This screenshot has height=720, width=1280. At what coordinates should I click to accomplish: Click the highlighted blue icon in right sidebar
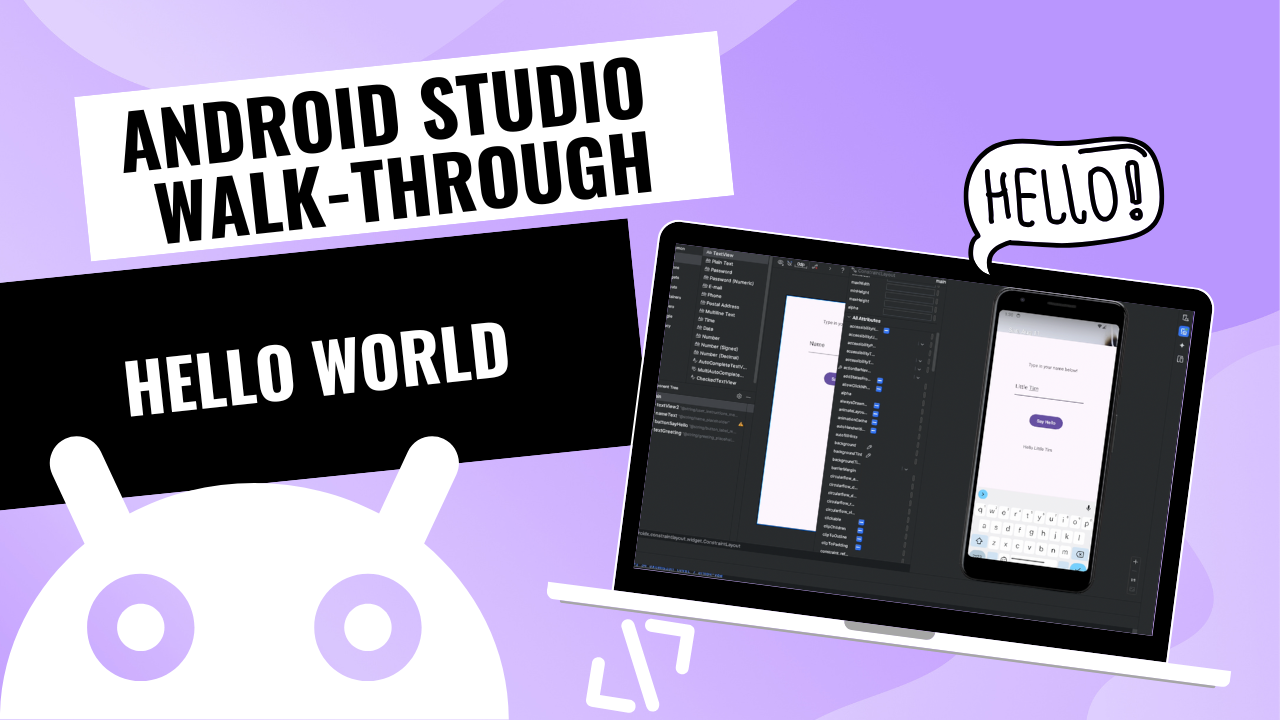click(1183, 331)
